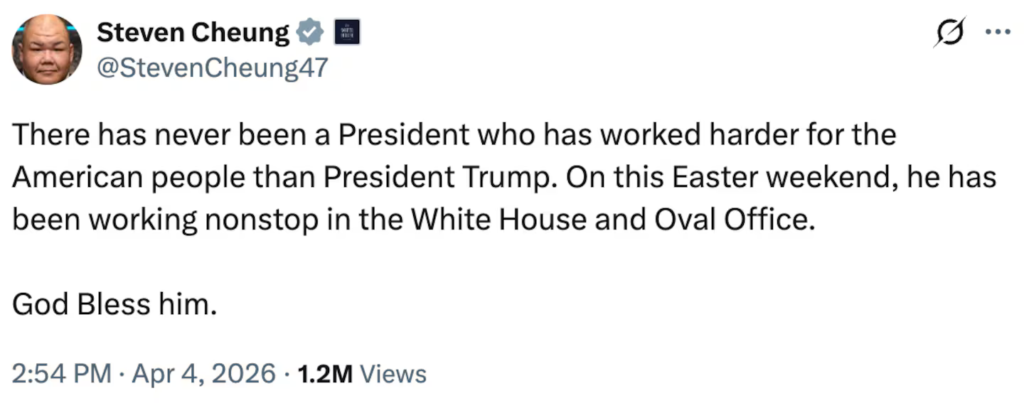Click the "God Bless him." line
1024x403 pixels.
[114, 304]
